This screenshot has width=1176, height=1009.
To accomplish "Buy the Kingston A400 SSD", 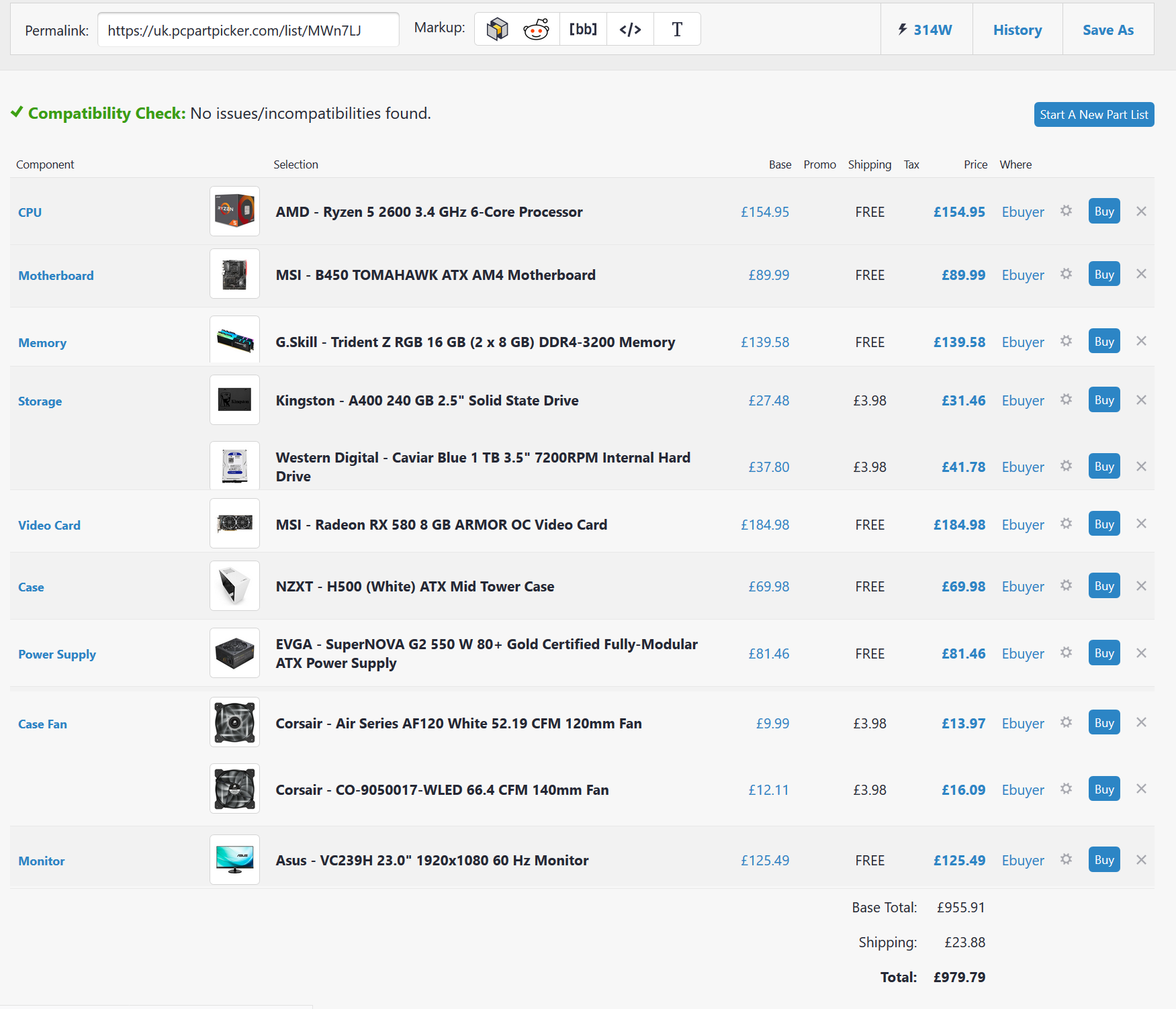I will 1104,400.
